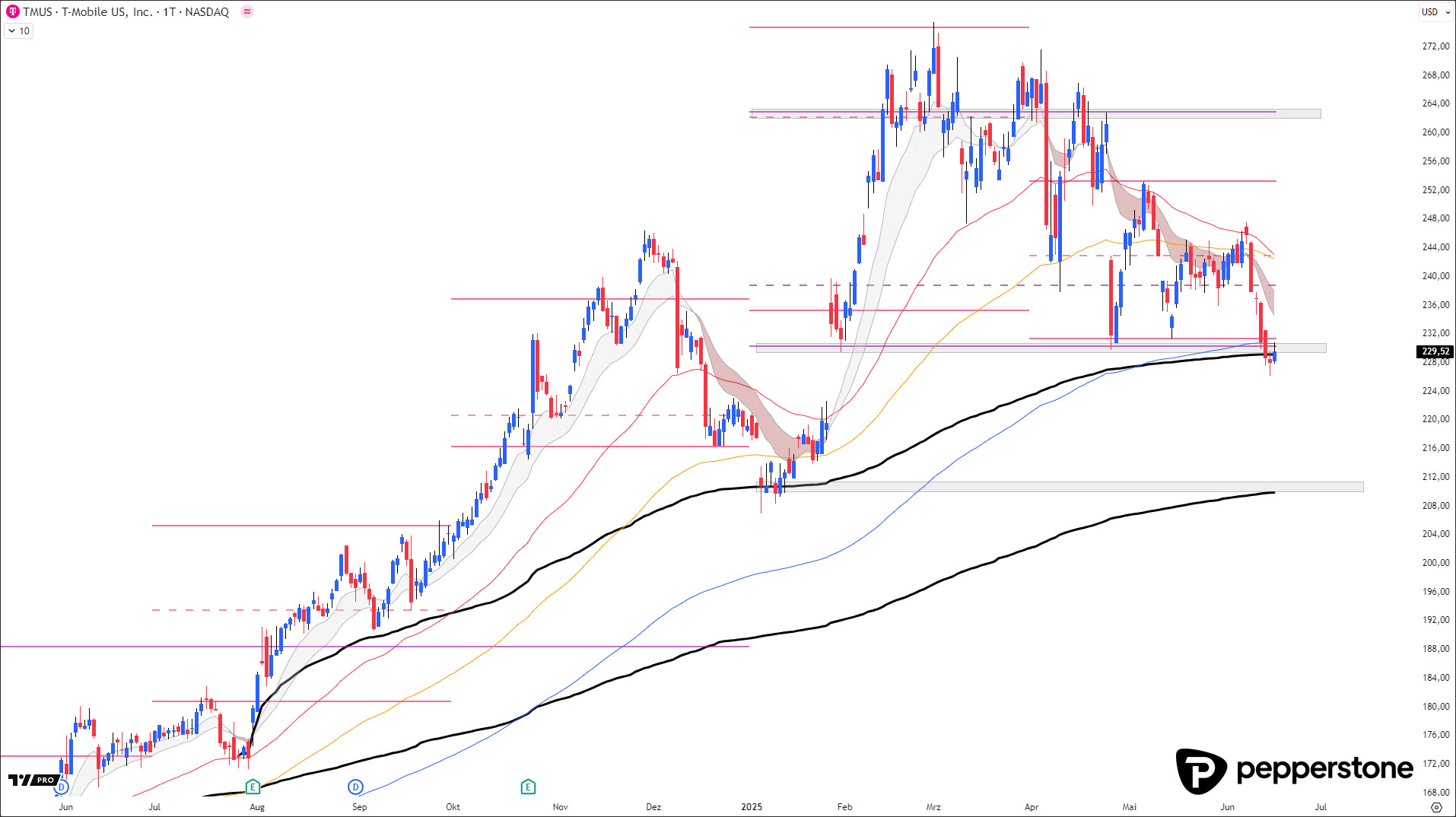Click the T-Mobile logo icon beside TMUS

click(x=13, y=11)
